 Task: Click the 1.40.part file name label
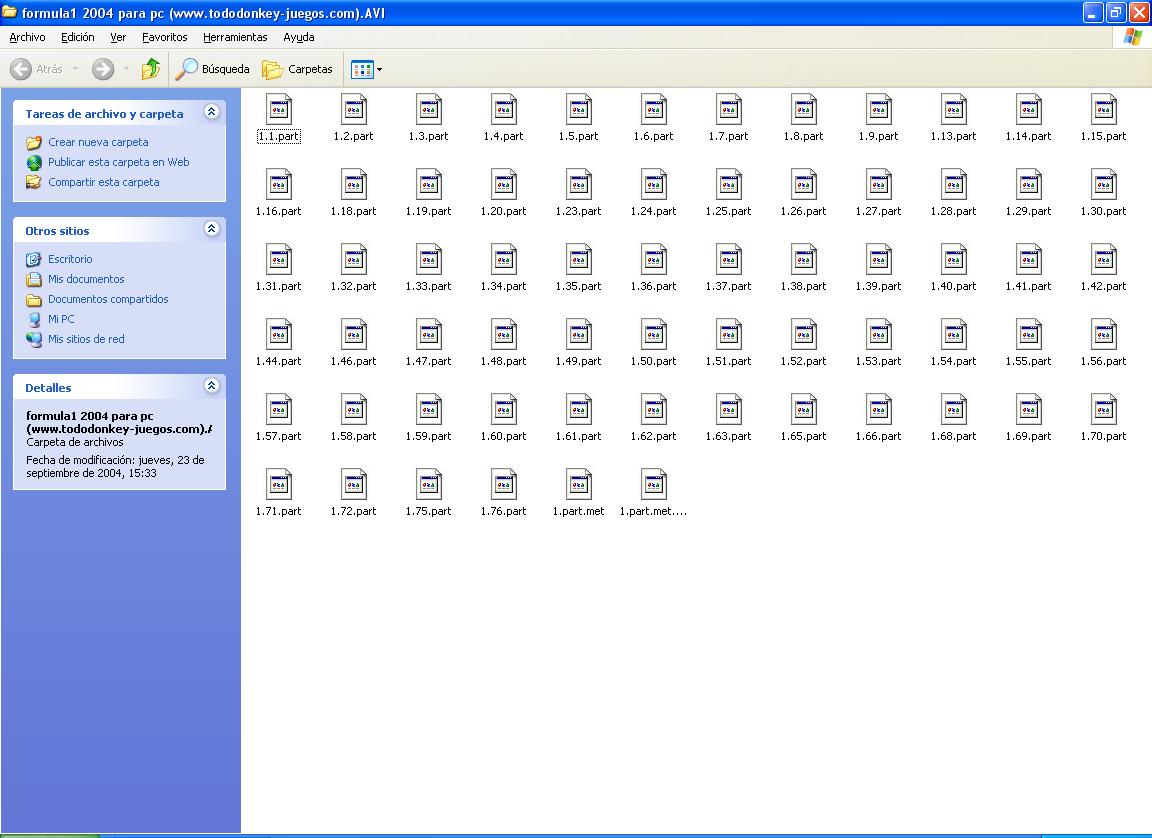point(954,286)
